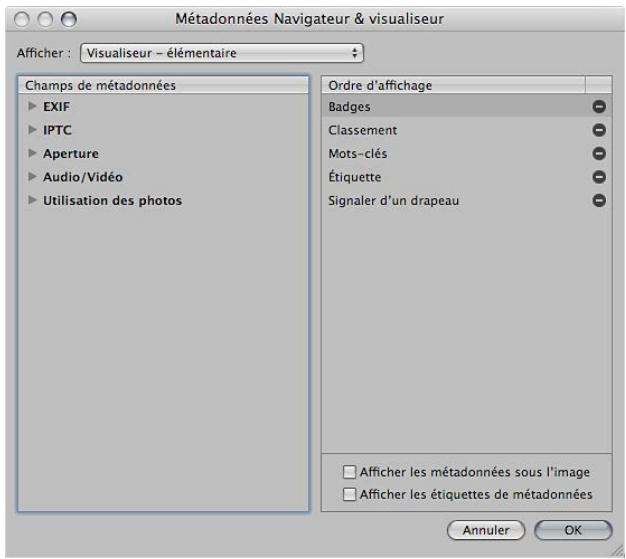Remove Badges from display order
The height and width of the screenshot is (559, 626).
[598, 107]
